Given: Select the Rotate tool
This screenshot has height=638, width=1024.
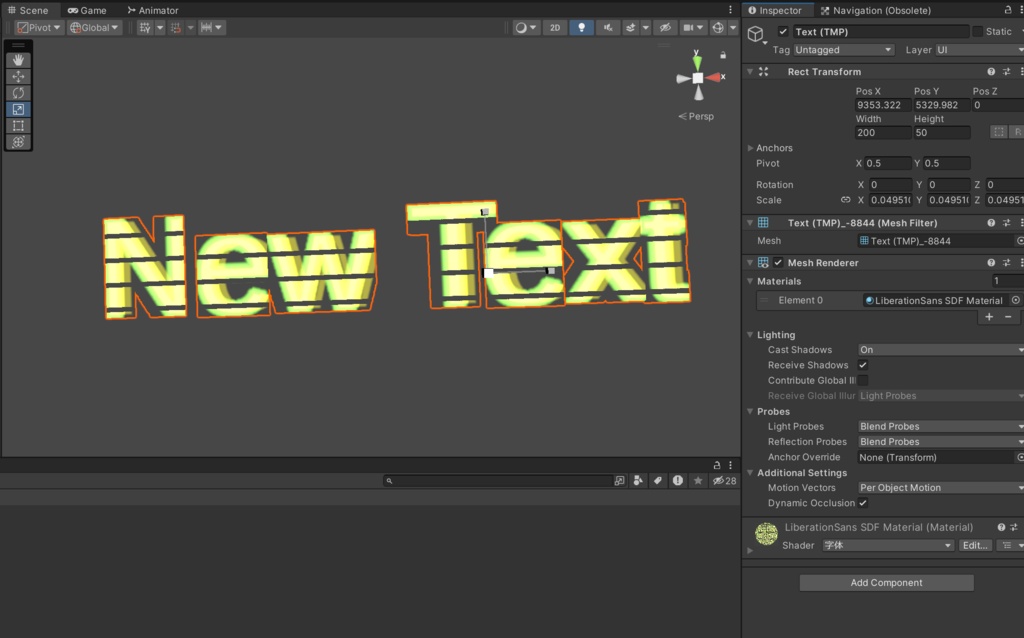Looking at the screenshot, I should pos(18,93).
